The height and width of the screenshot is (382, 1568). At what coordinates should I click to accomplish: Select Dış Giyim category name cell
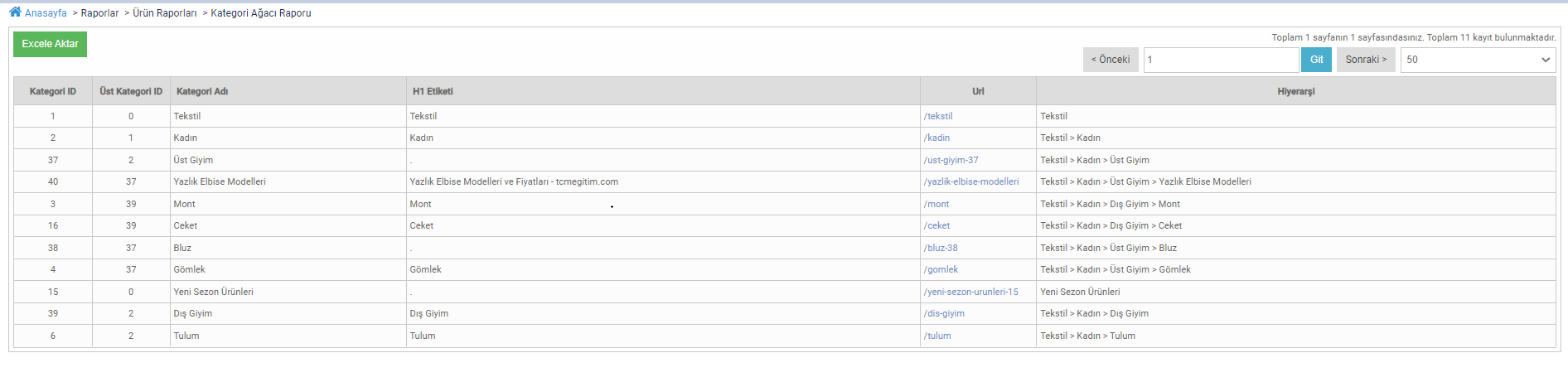point(288,313)
